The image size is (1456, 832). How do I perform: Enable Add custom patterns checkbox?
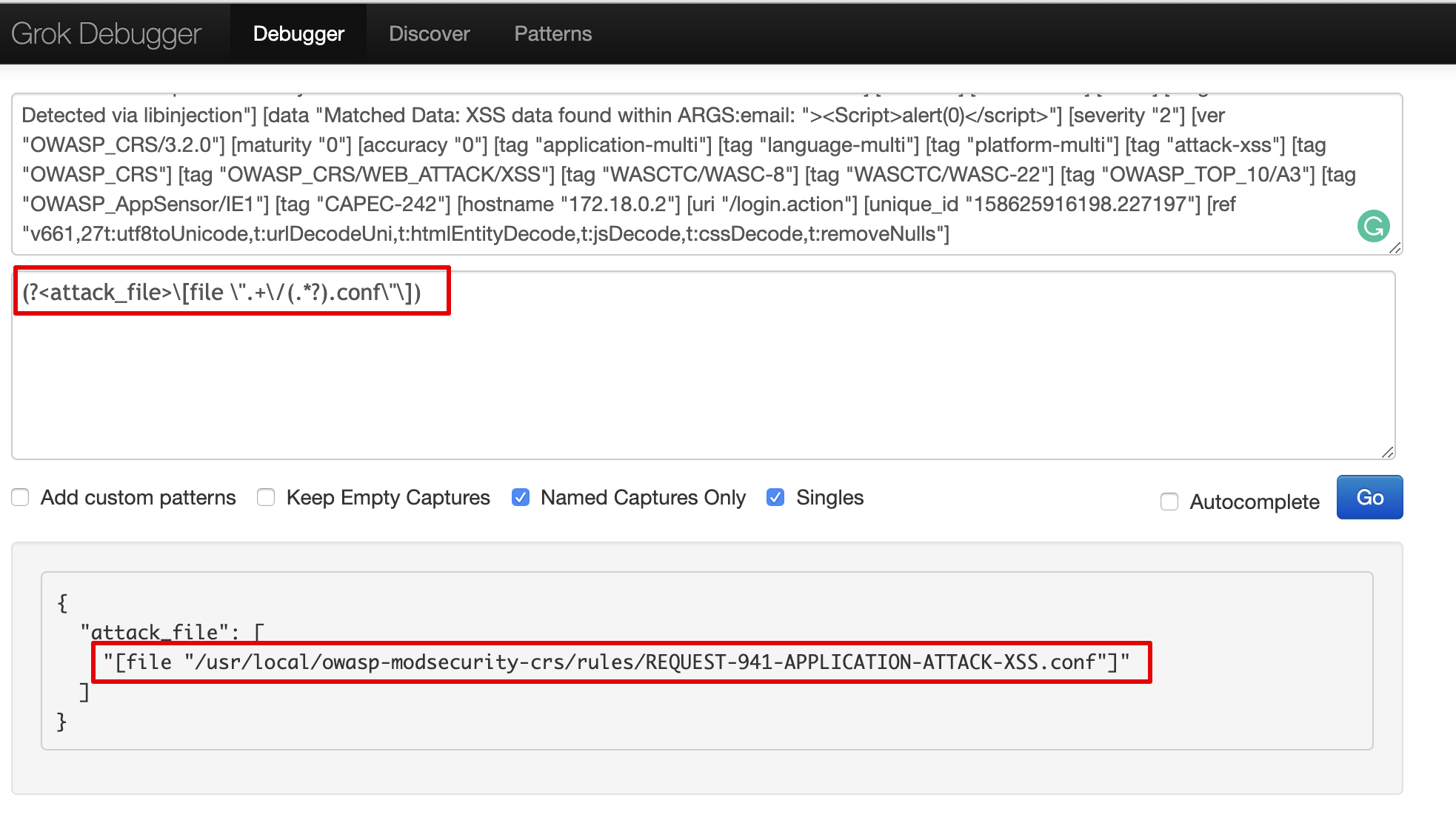pos(21,497)
